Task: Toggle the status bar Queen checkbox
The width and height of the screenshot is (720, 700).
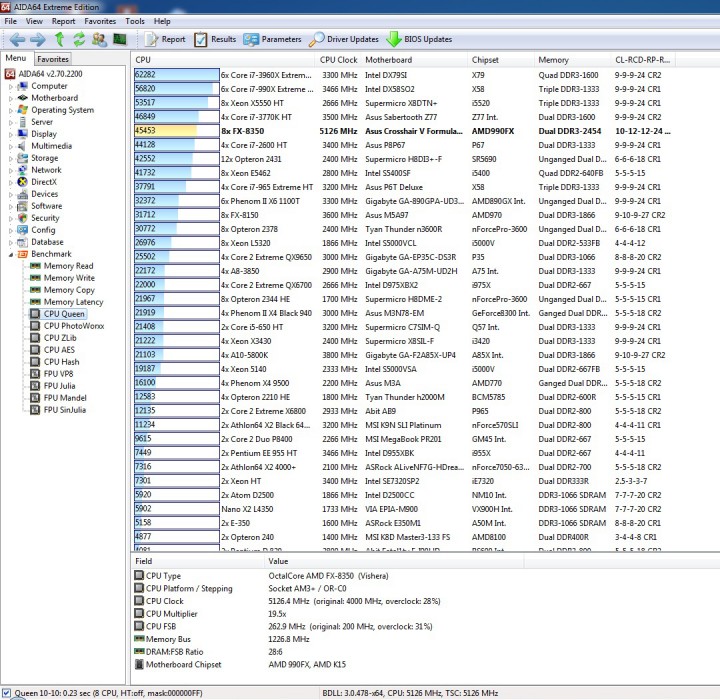Action: click(x=6, y=693)
